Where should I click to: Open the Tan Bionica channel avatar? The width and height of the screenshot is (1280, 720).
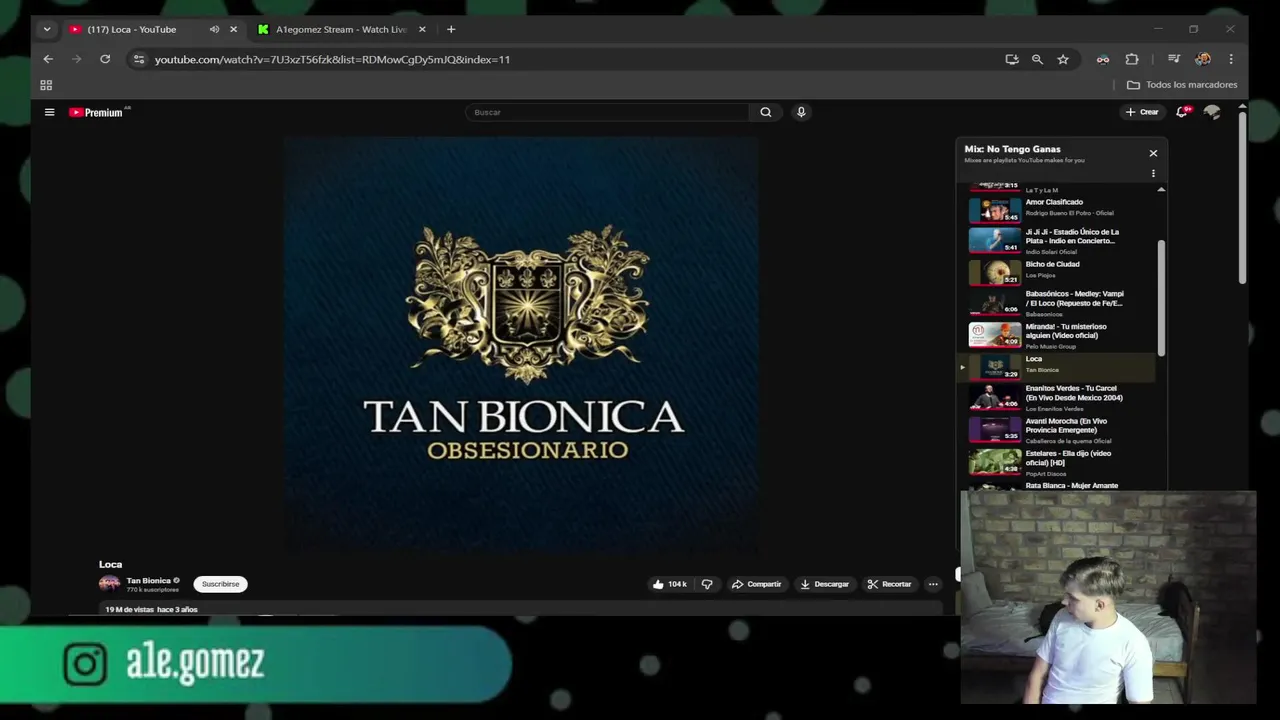pos(109,584)
